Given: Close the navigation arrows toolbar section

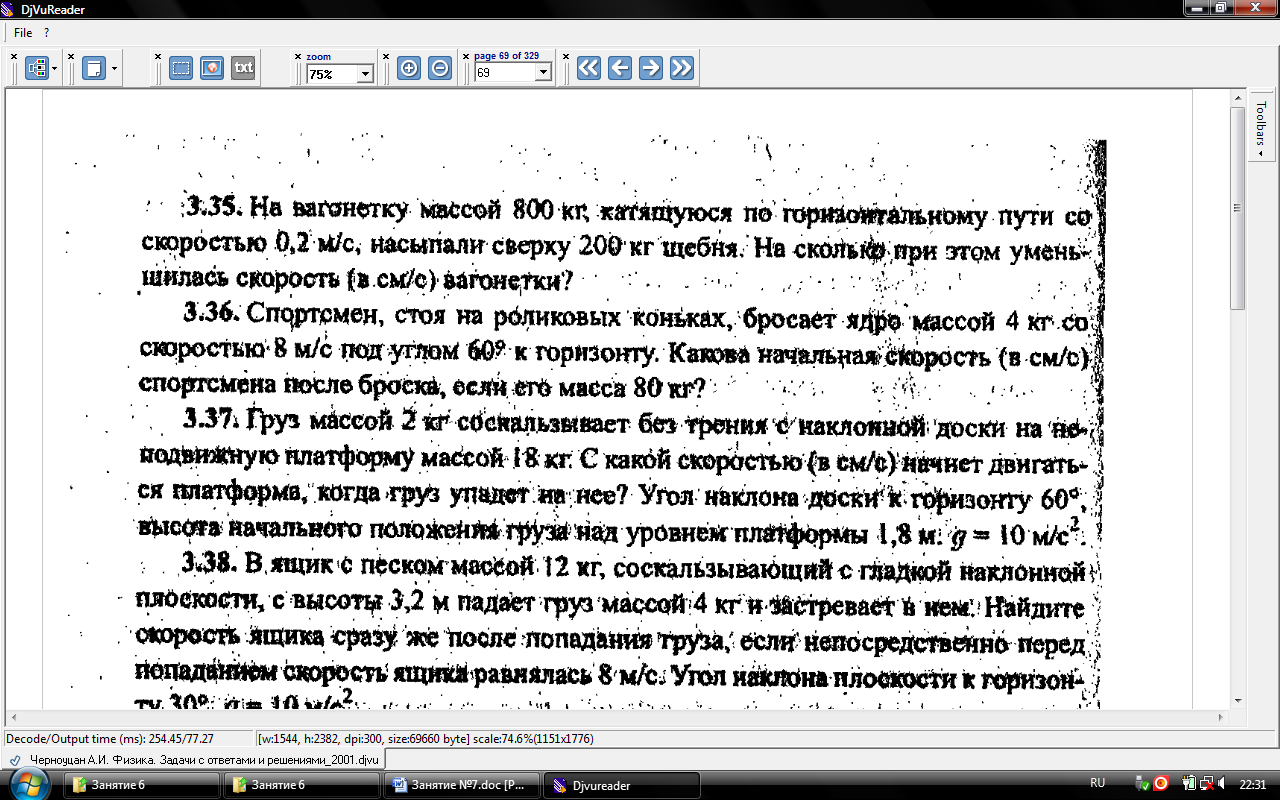Looking at the screenshot, I should click(565, 56).
